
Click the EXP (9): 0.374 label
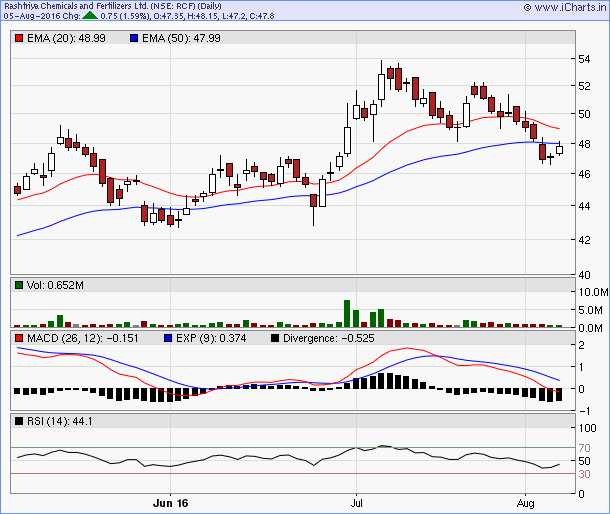coord(211,338)
